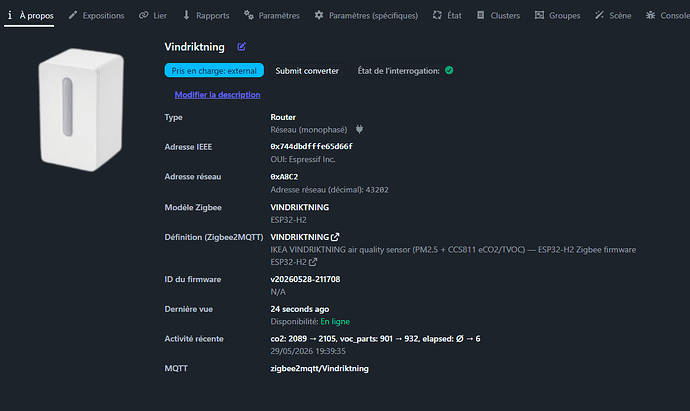Open the À propos tab
Viewport: 690px width, 411px height.
coord(29,15)
